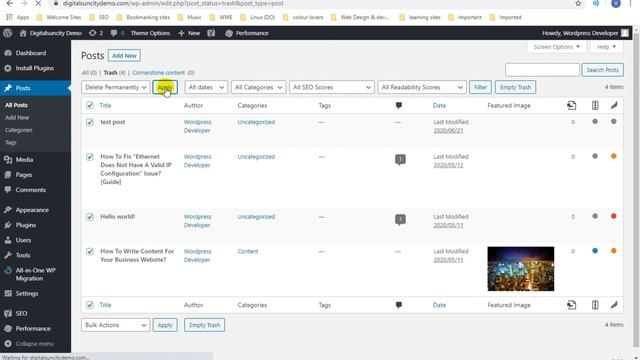Open Theme Options in admin bar
Viewport: 640px width, 360px height.
click(150, 33)
